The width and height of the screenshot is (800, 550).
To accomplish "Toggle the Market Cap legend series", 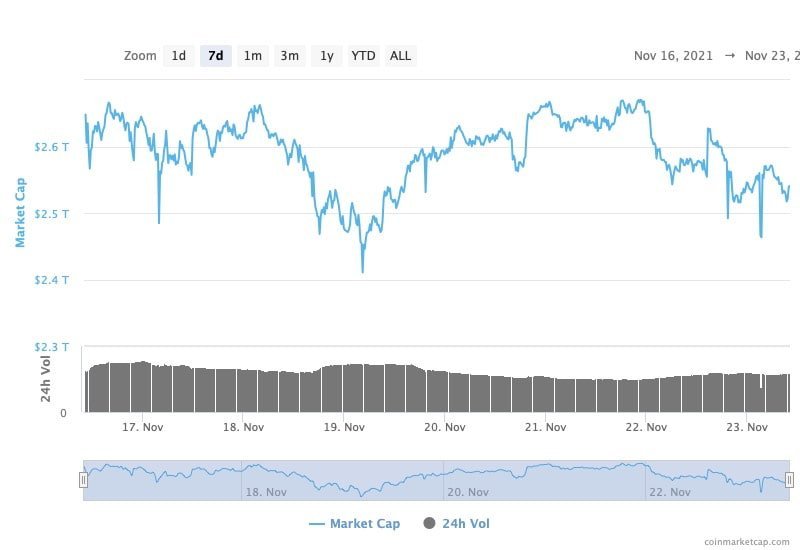I will [x=364, y=523].
